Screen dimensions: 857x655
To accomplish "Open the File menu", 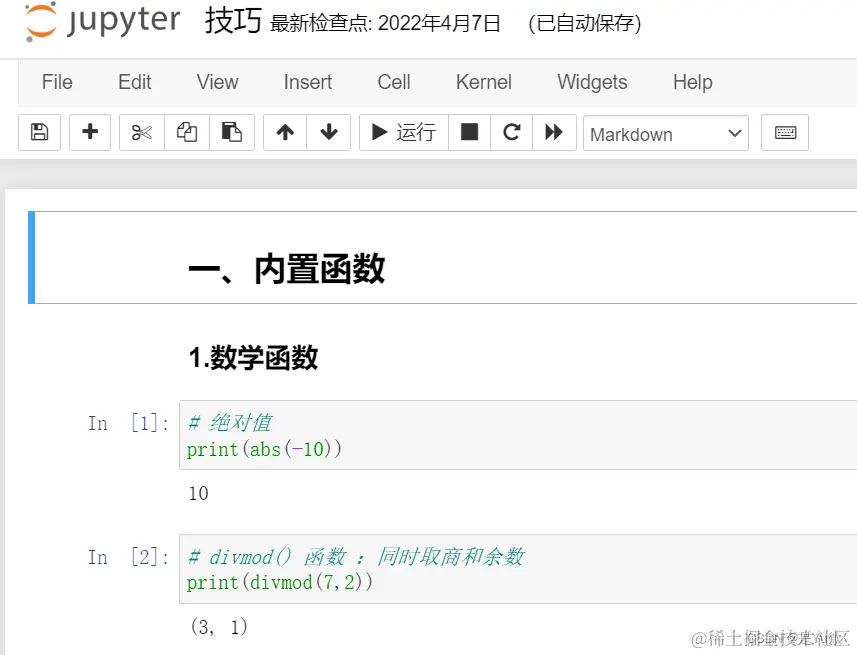I will pos(57,83).
